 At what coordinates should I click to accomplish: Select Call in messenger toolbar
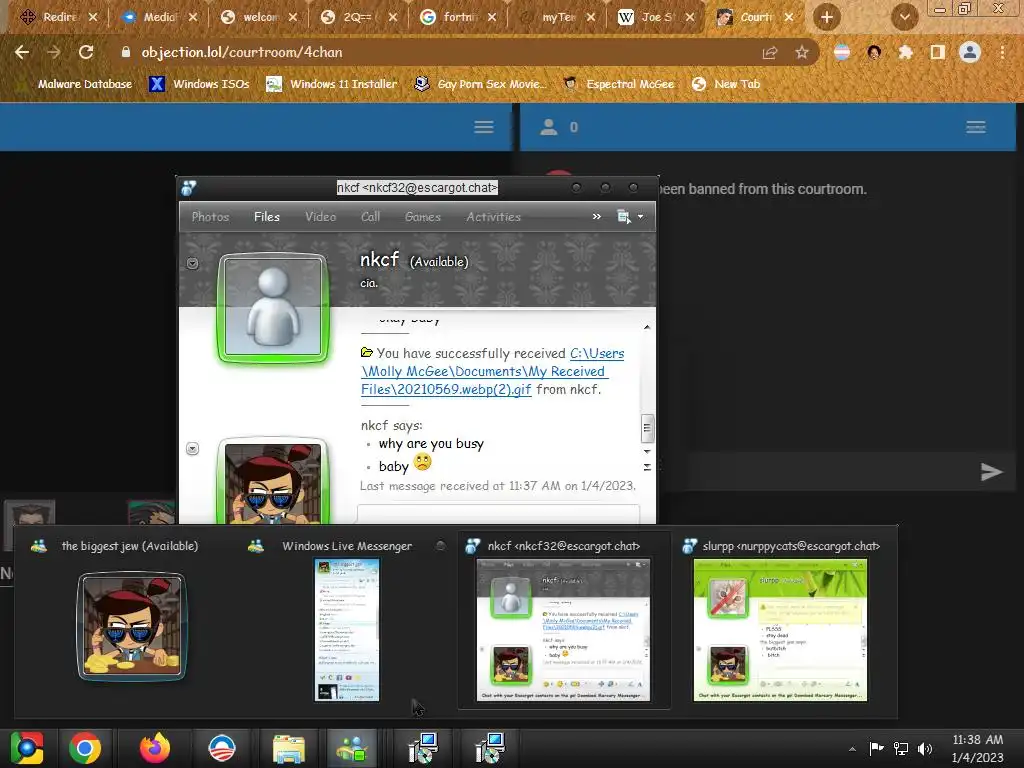pos(370,217)
